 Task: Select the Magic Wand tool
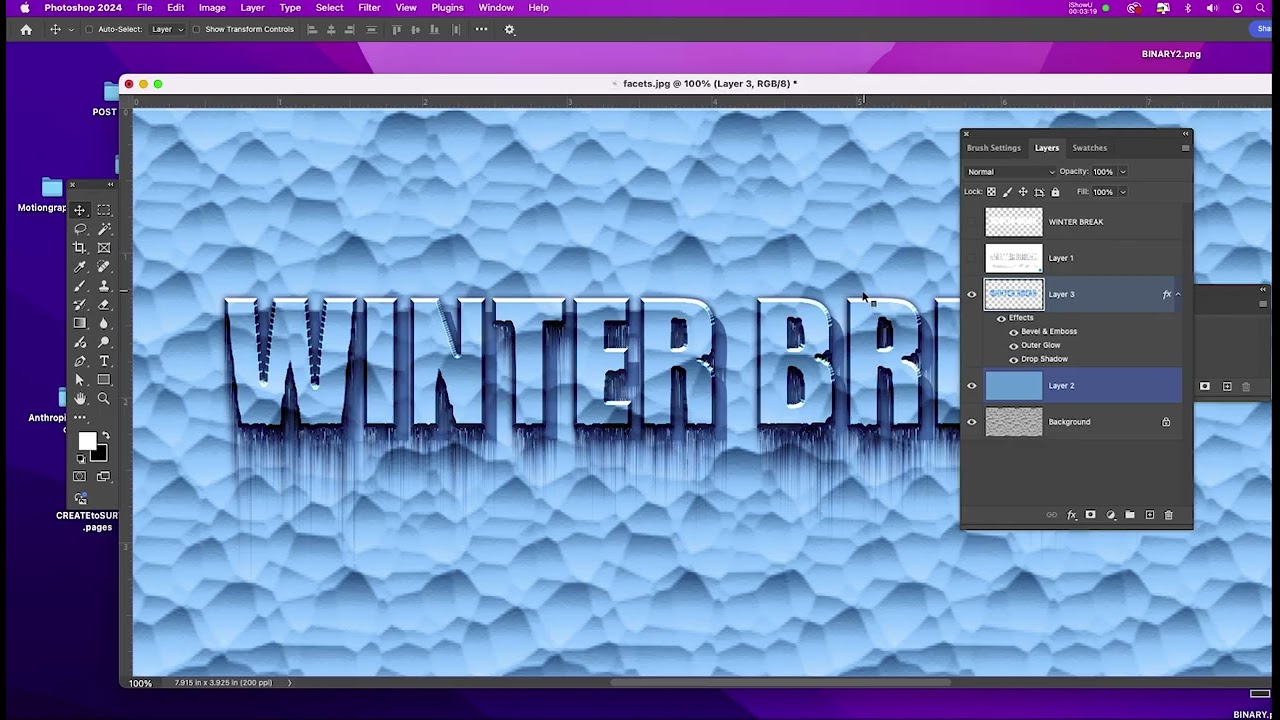[104, 229]
